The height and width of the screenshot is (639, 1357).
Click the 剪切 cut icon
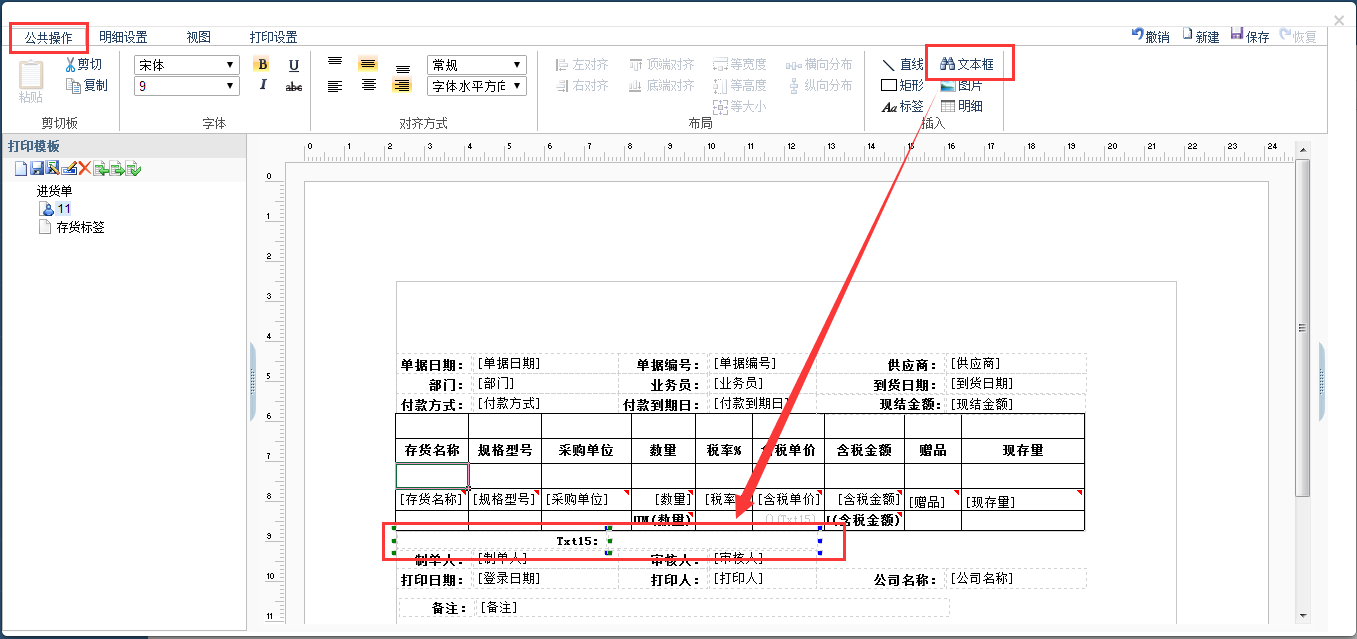point(83,64)
